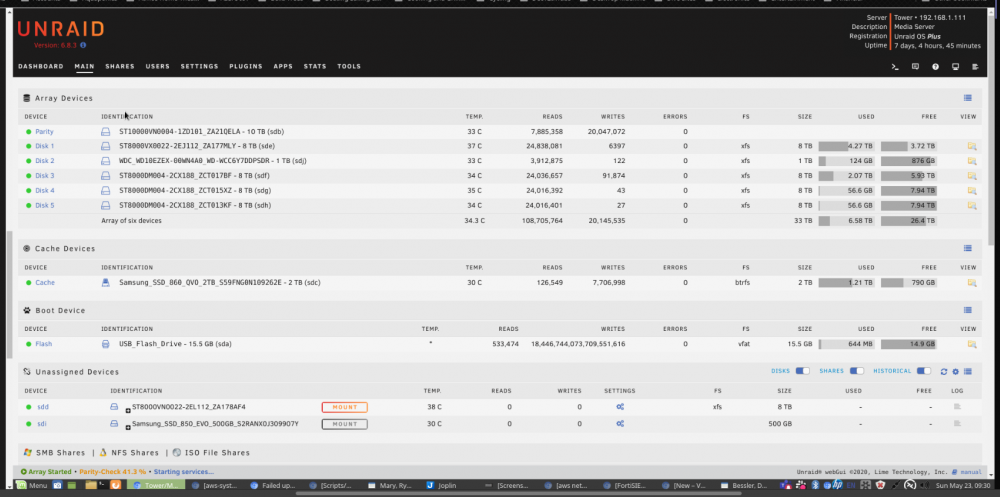Open the terminal icon in header

point(895,66)
